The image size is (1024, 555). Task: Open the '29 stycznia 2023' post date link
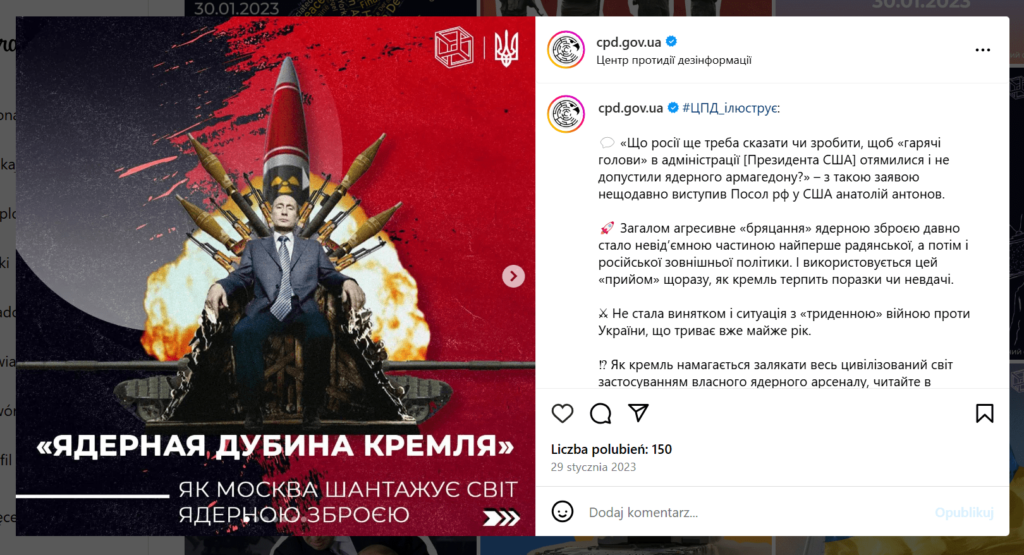tap(593, 467)
